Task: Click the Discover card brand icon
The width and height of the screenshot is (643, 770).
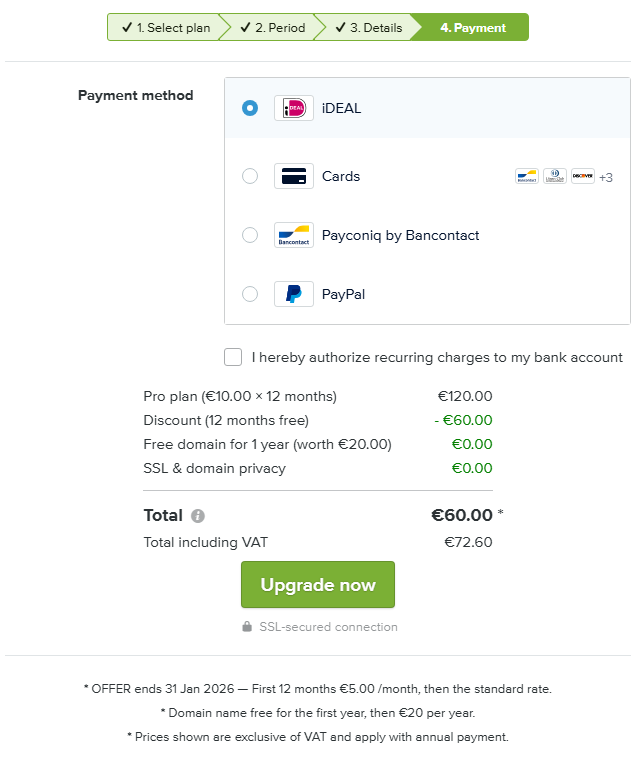Action: coord(582,177)
